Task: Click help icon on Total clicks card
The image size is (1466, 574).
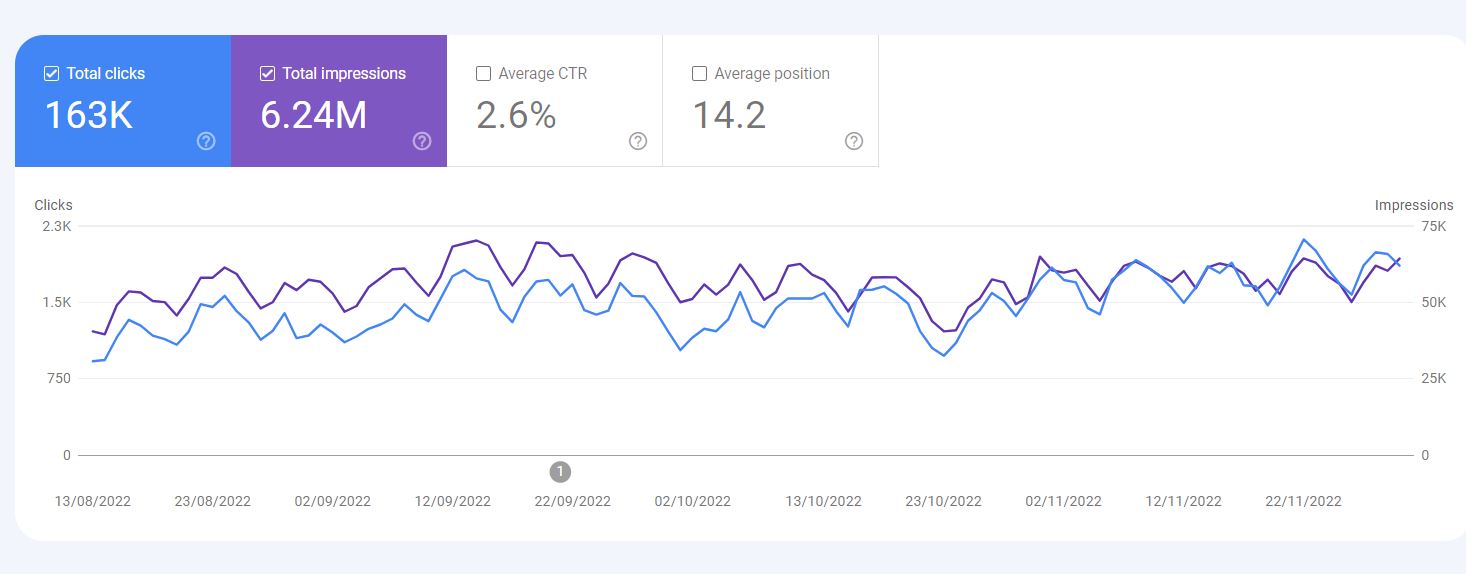Action: [206, 141]
